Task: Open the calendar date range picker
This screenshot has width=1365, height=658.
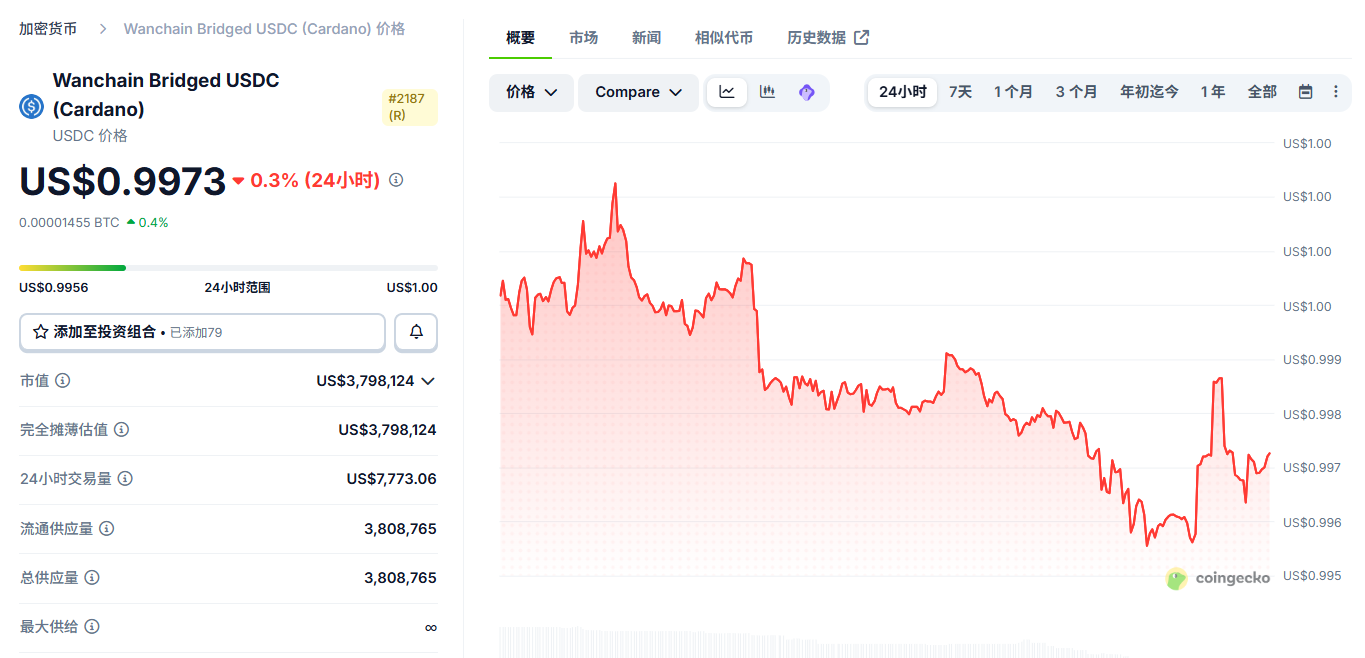Action: pyautogui.click(x=1305, y=92)
